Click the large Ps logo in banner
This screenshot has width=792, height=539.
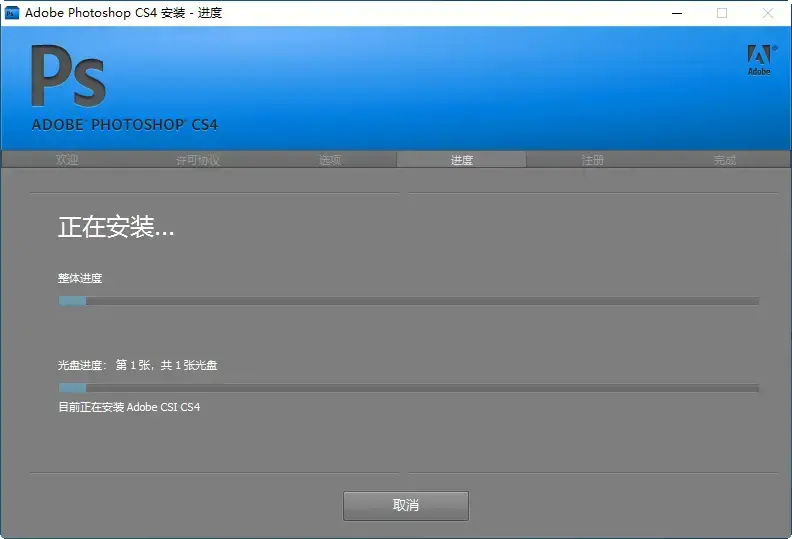pyautogui.click(x=68, y=76)
